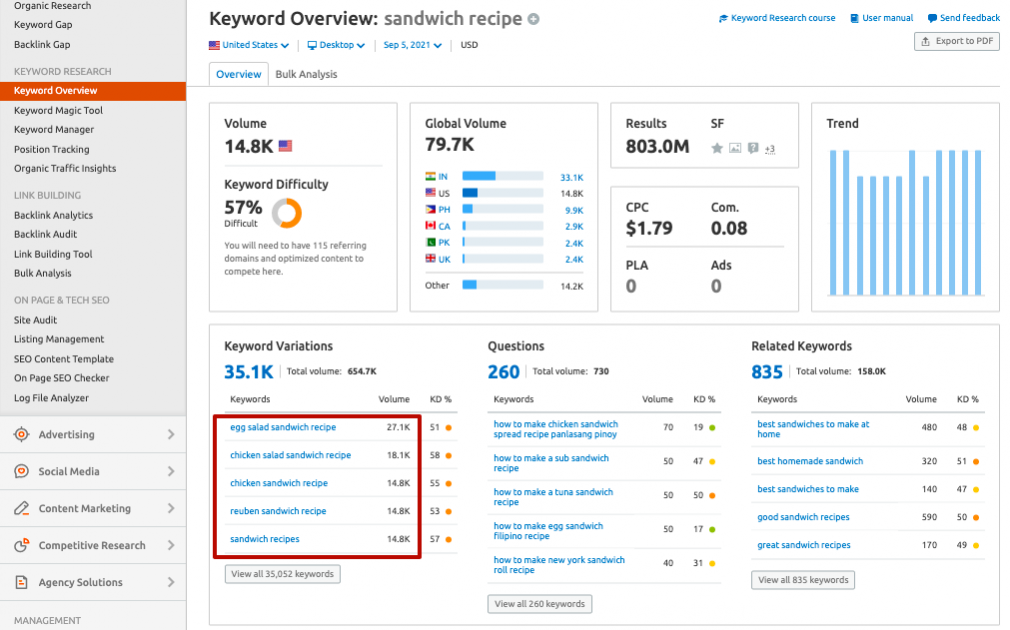Click the Export to PDF button

(957, 41)
